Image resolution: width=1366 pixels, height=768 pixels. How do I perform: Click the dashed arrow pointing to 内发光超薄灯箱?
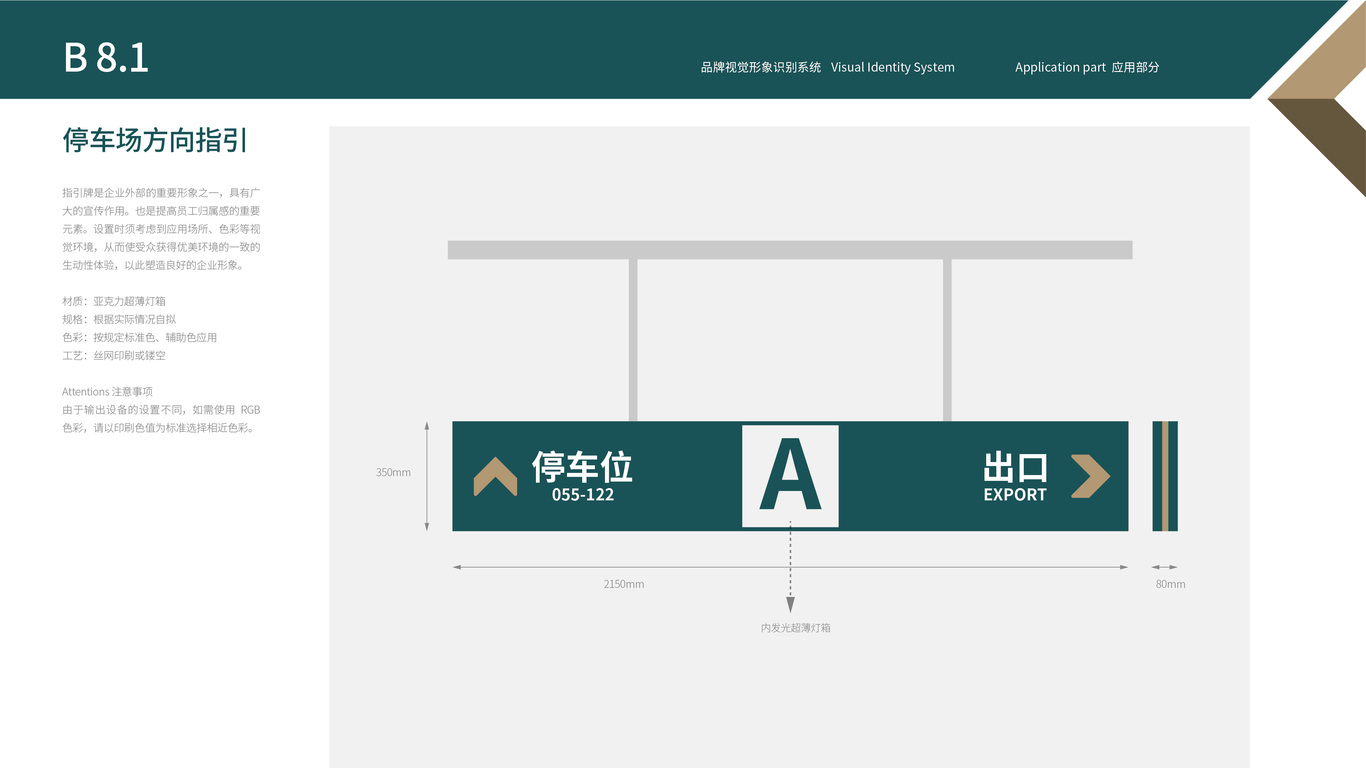(790, 566)
